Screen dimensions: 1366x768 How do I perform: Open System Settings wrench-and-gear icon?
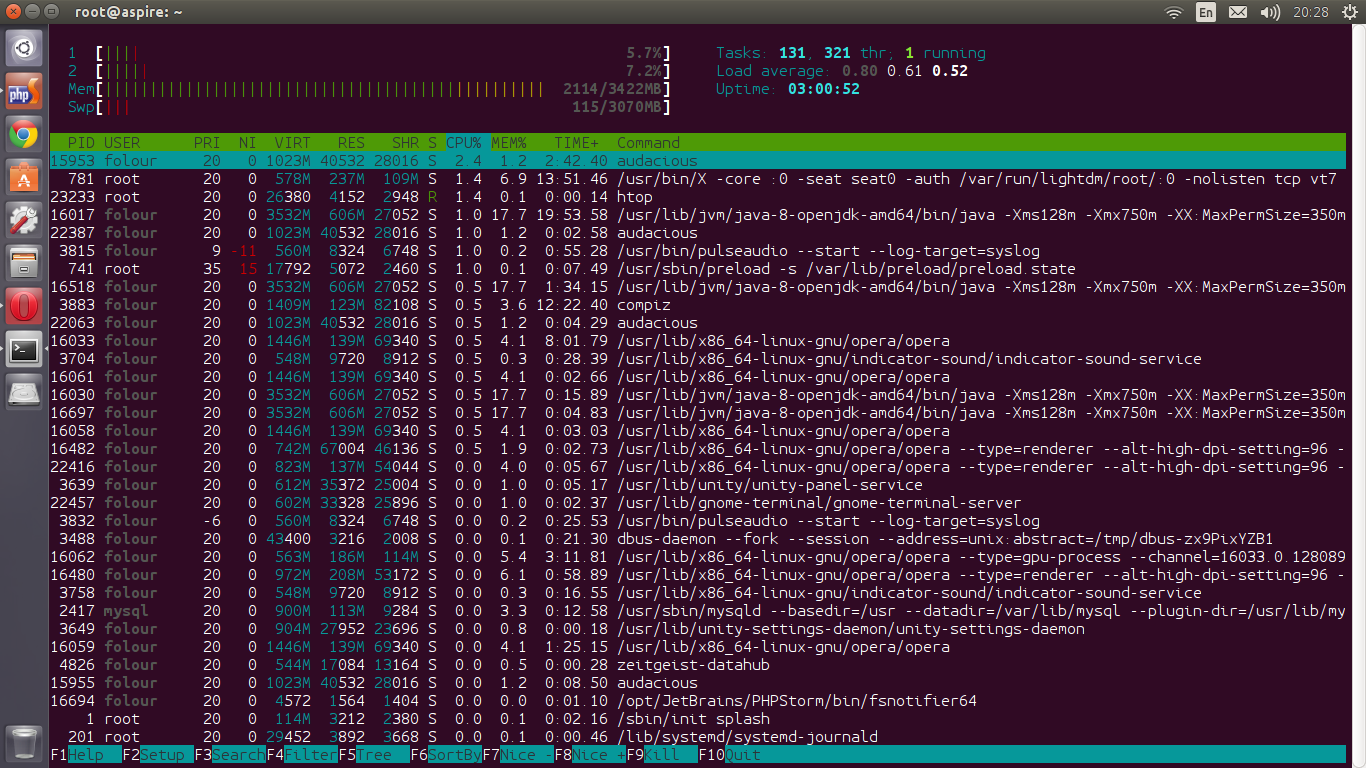click(x=24, y=221)
